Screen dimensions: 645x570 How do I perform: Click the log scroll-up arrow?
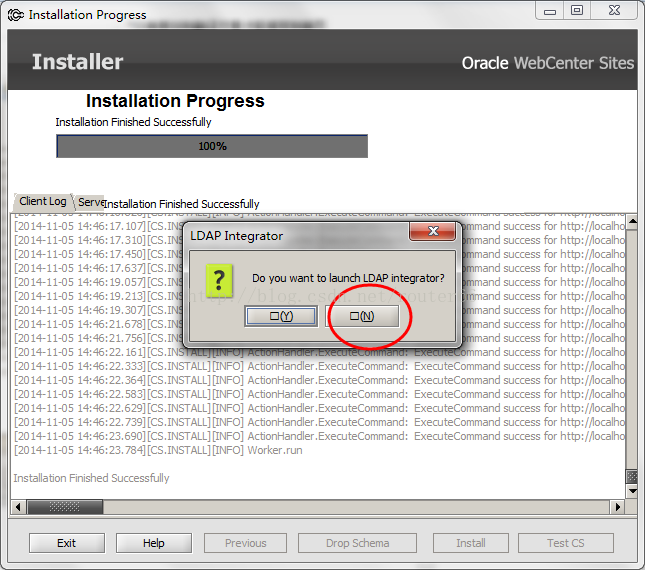coord(632,222)
